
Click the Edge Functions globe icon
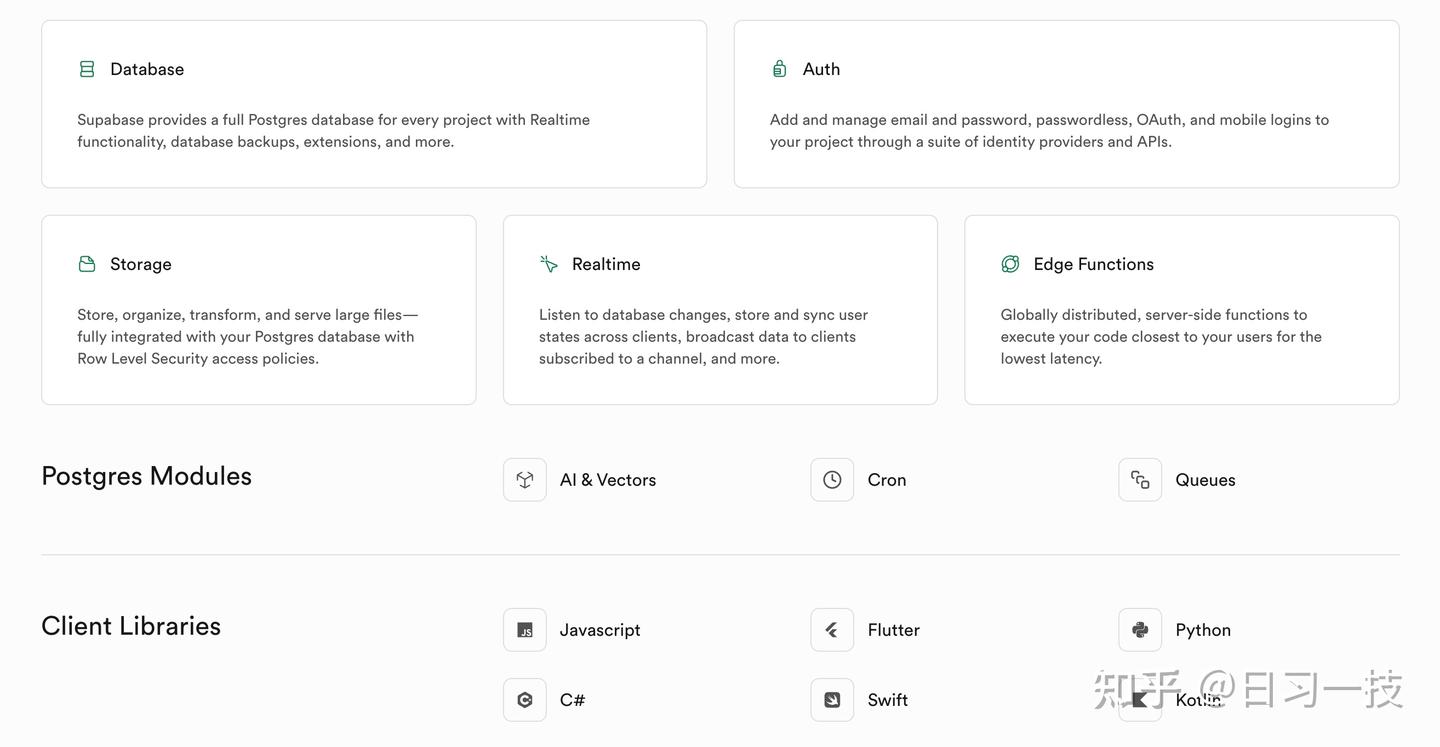pos(1010,264)
